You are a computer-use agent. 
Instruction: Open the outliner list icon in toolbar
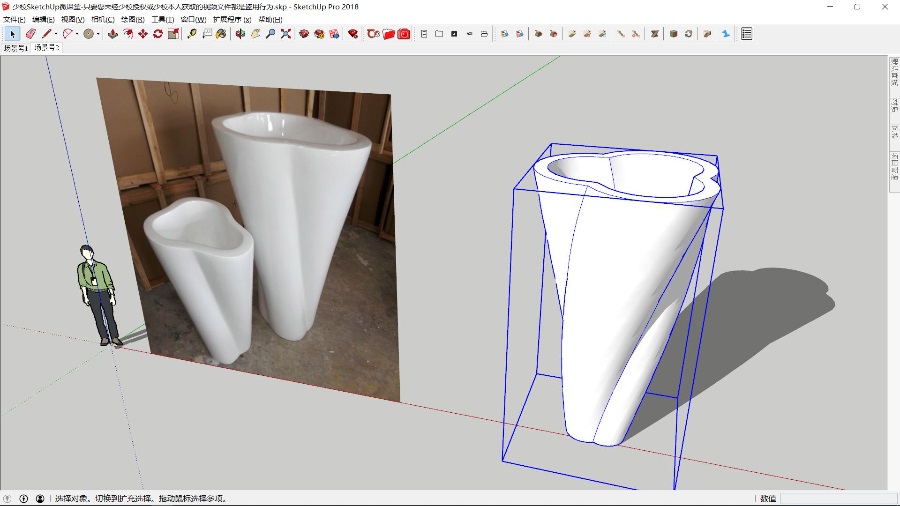(x=746, y=34)
